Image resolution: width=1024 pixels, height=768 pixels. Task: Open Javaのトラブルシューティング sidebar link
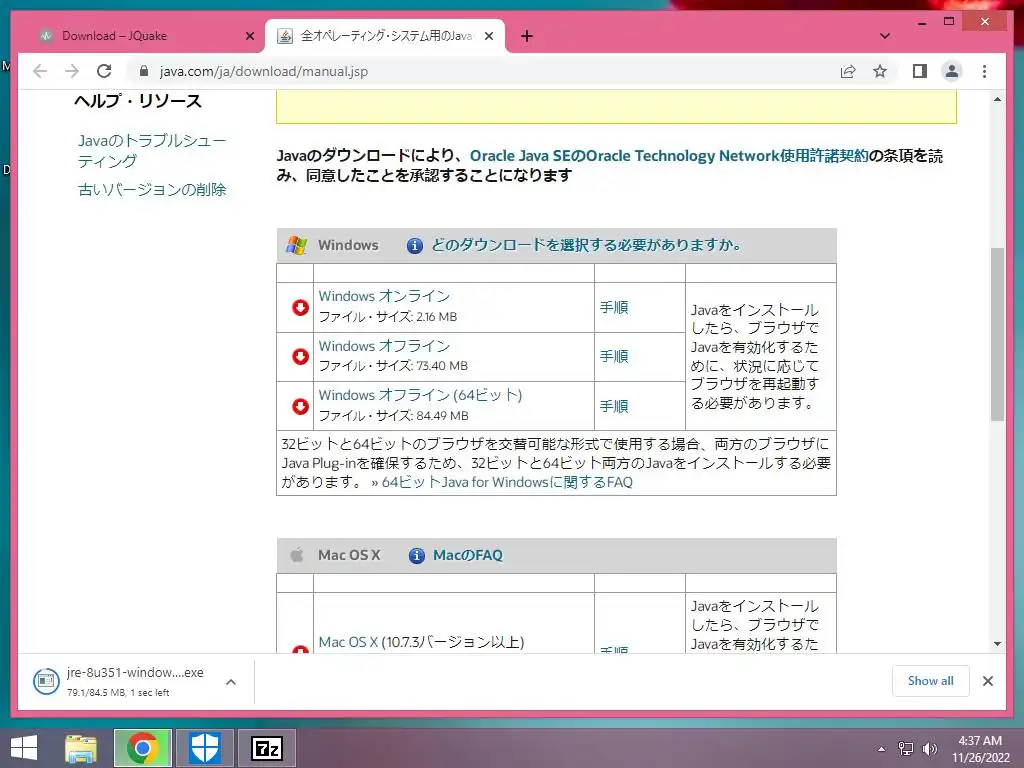click(x=152, y=151)
